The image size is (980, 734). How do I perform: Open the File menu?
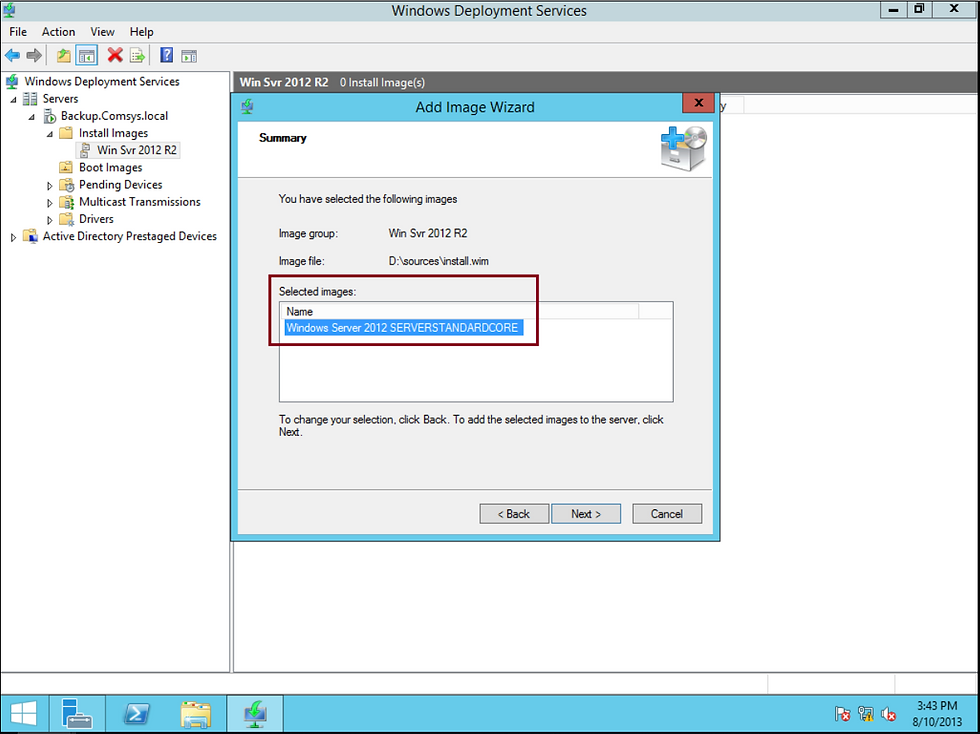click(18, 31)
